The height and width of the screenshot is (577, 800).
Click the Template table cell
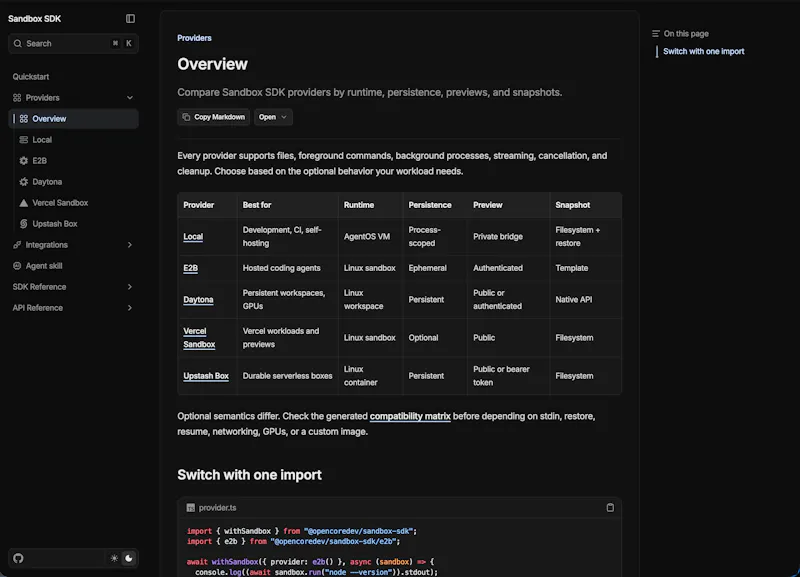coord(571,268)
